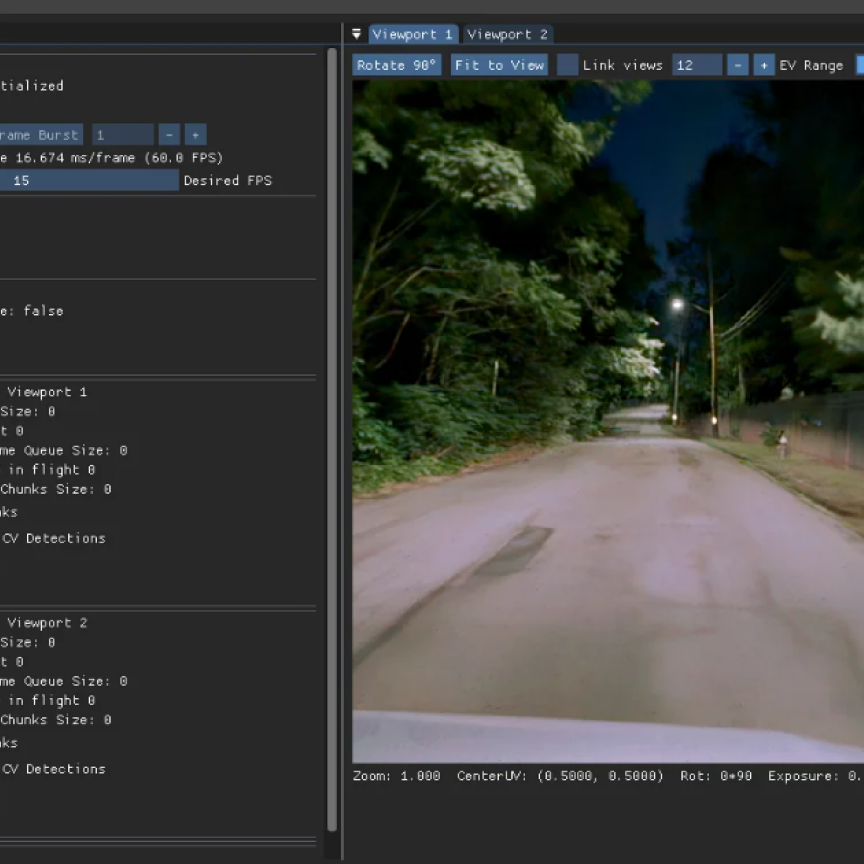Viewport: 864px width, 864px height.
Task: Switch to the Viewport 1 tab
Action: pos(412,33)
